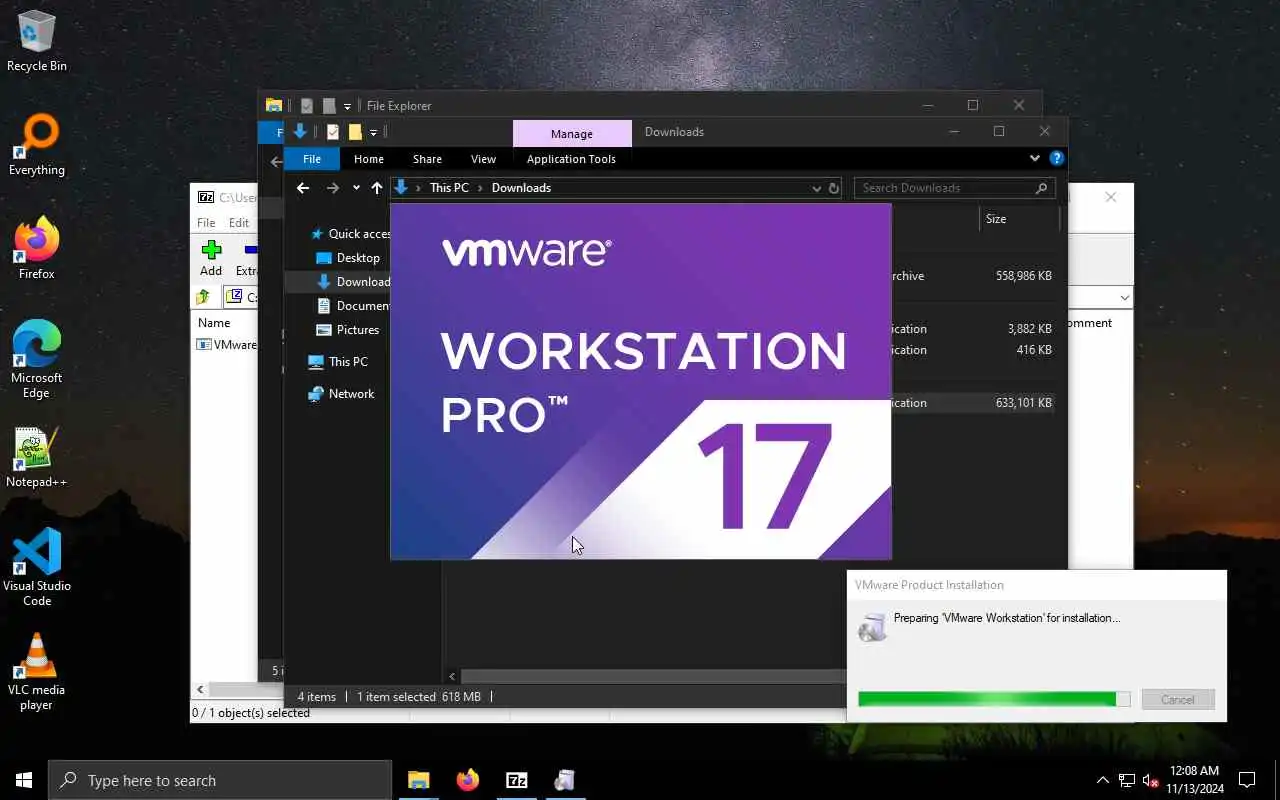1280x800 pixels.
Task: Select the 633,101 KB application row
Action: click(973, 403)
